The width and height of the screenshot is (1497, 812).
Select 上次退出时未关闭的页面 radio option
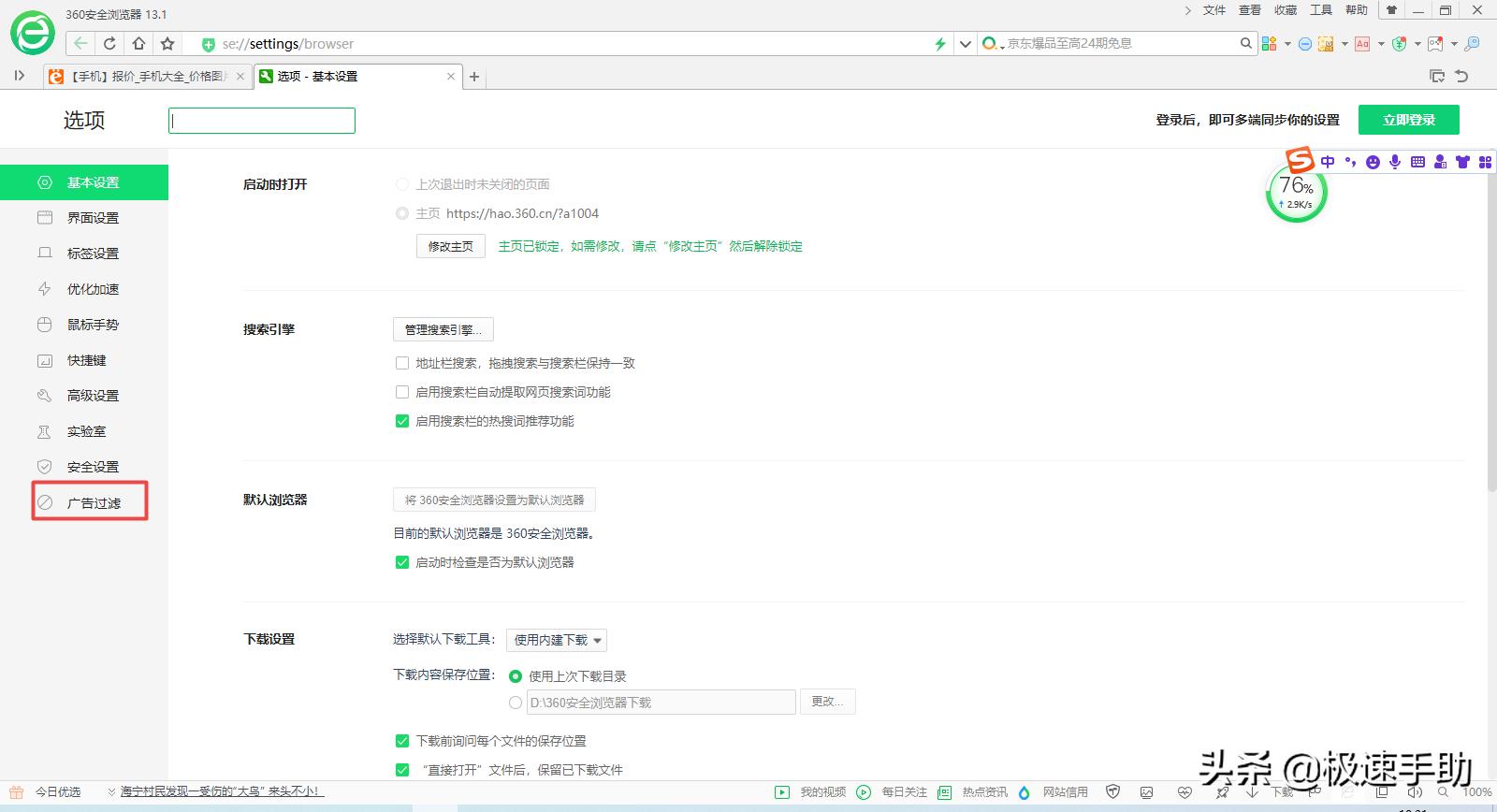coord(402,184)
